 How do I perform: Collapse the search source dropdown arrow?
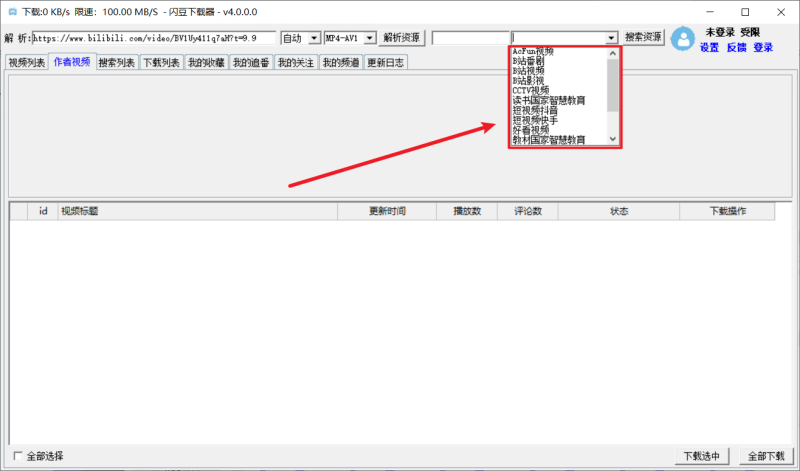pos(611,38)
